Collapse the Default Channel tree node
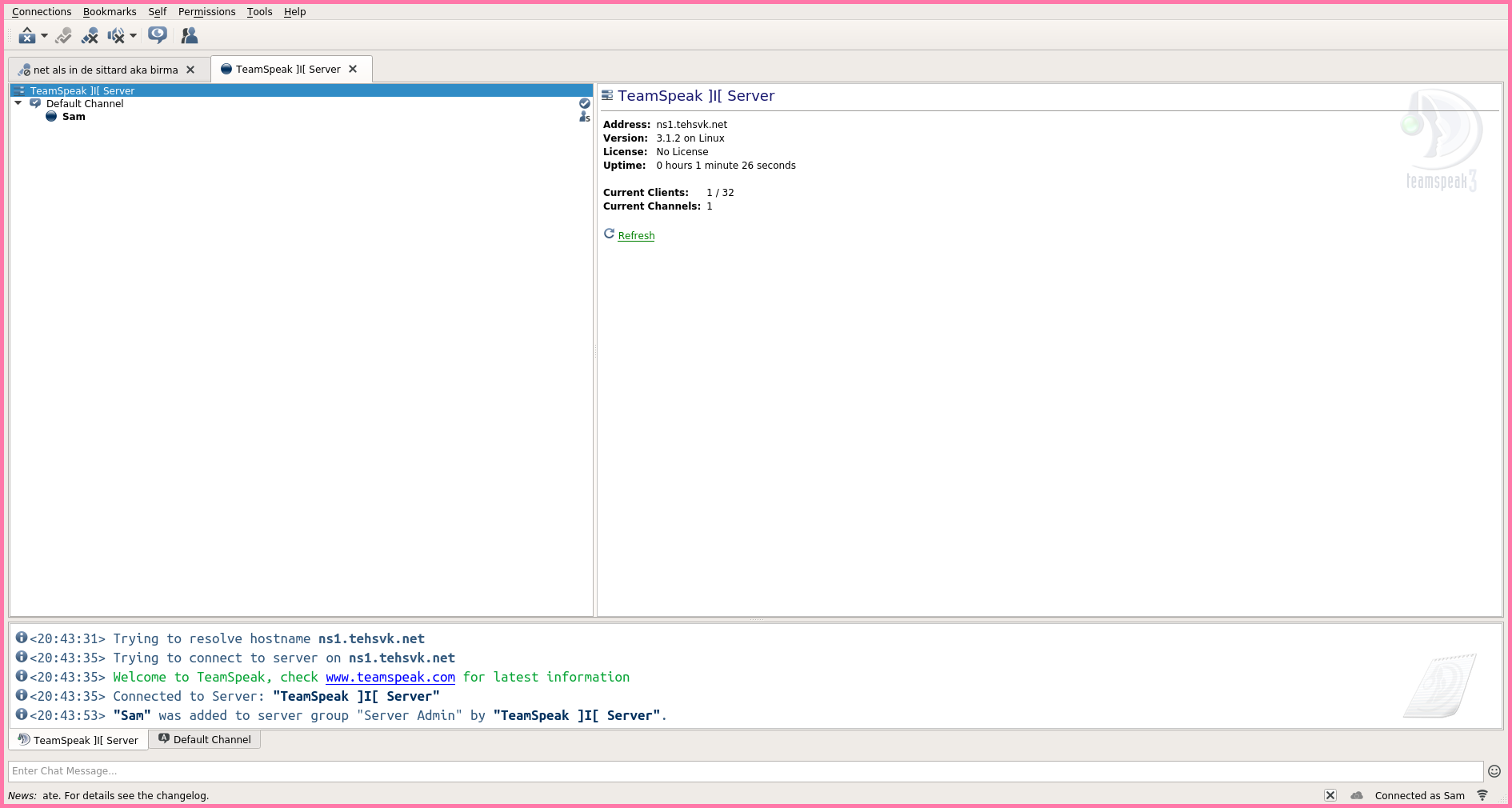The width and height of the screenshot is (1512, 808). click(18, 103)
